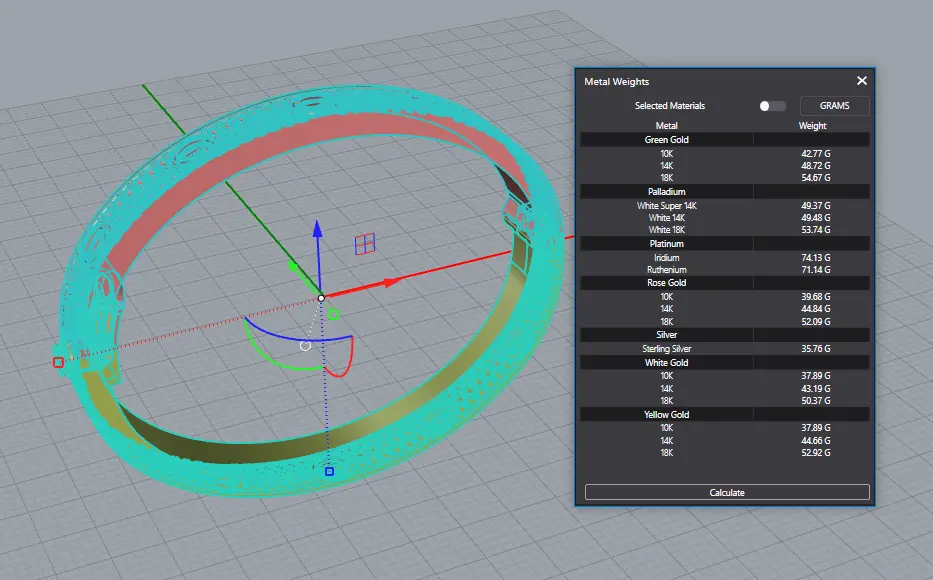Select the Sterling Silver weight row
Image resolution: width=933 pixels, height=580 pixels.
click(x=725, y=349)
